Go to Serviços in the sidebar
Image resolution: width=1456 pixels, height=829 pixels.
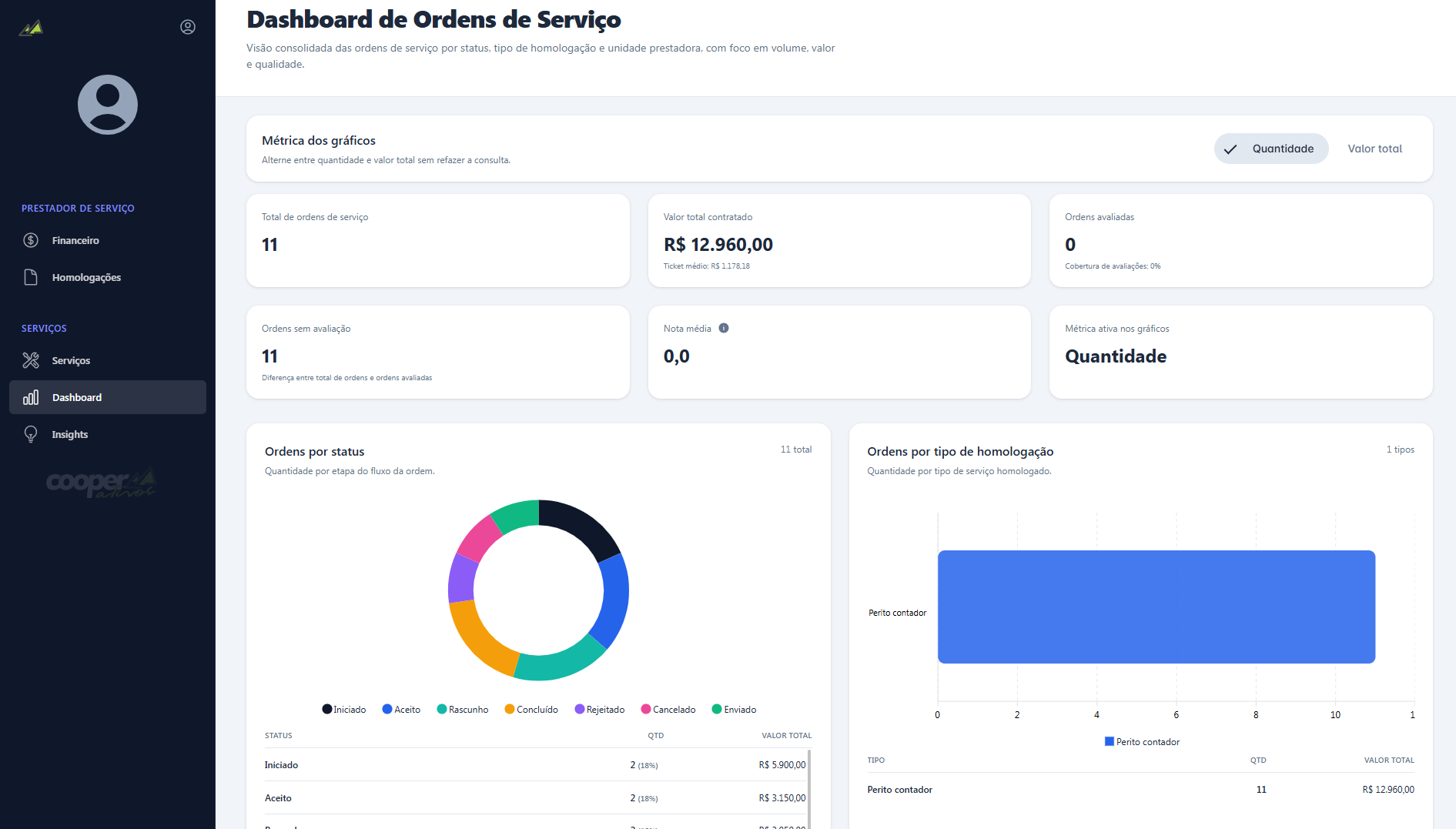108,360
